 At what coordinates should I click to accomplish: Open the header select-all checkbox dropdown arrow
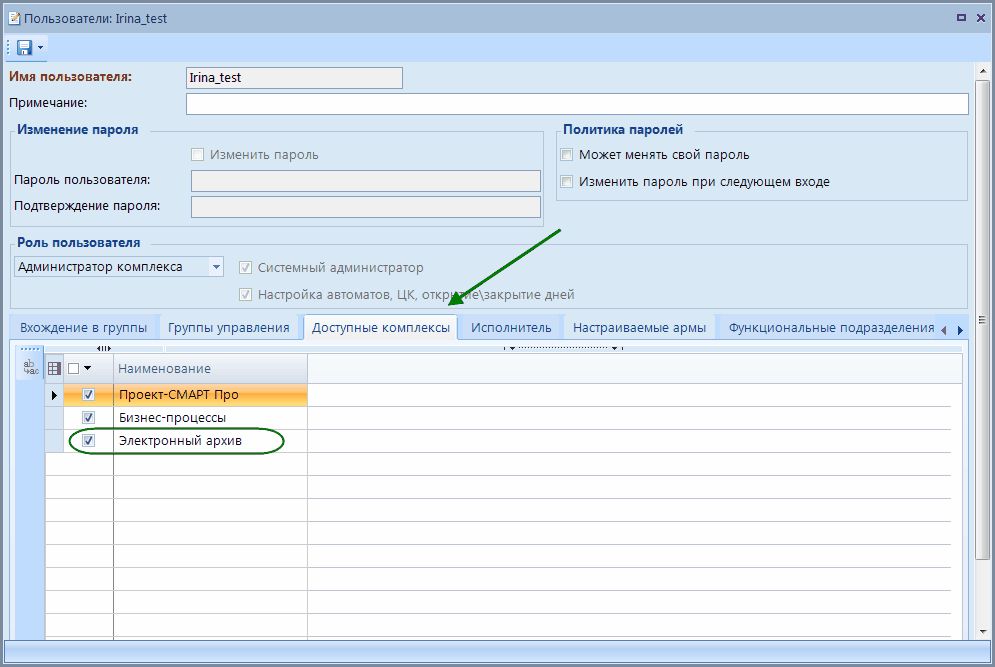point(88,368)
